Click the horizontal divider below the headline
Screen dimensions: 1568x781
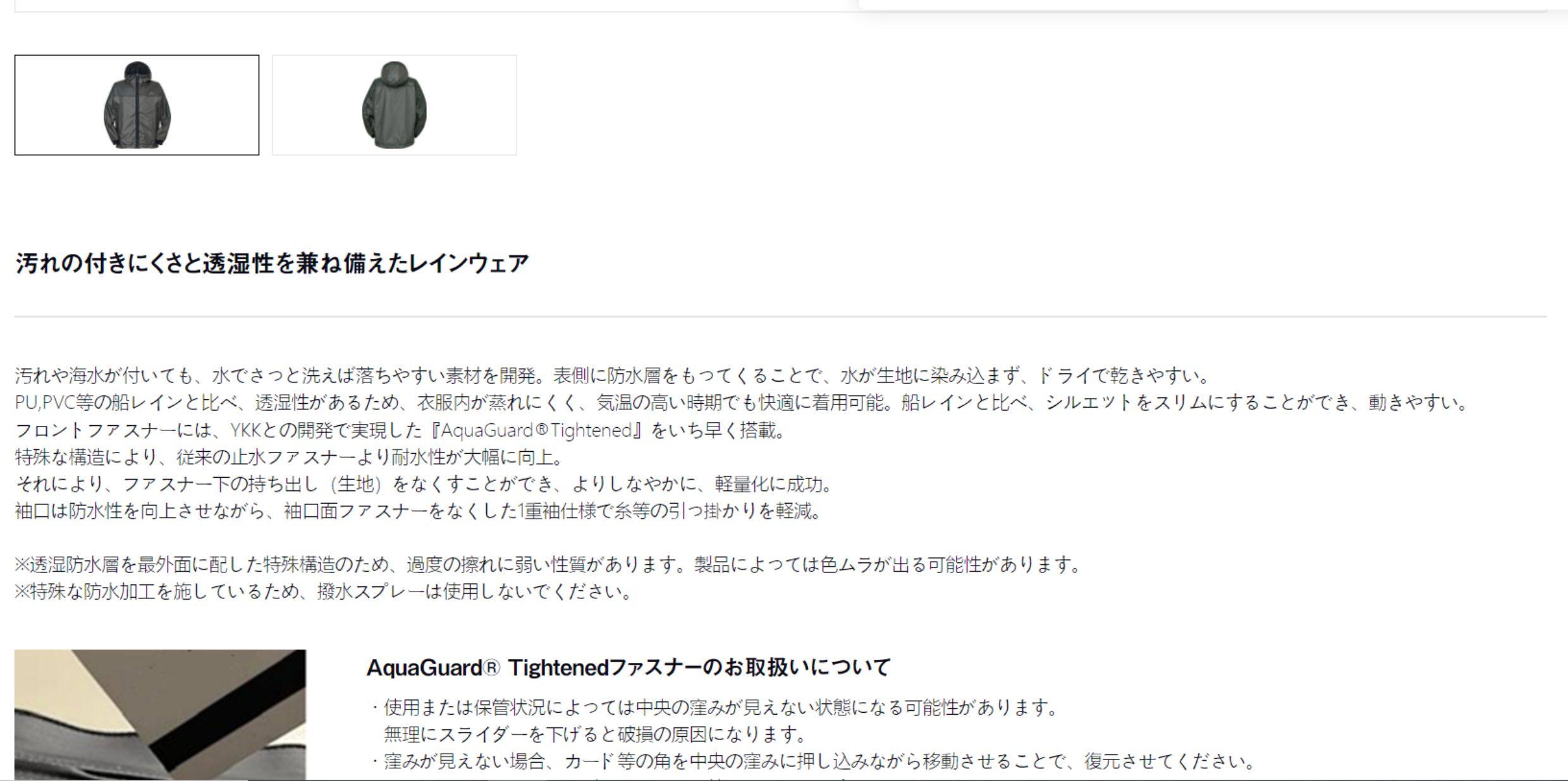(780, 317)
